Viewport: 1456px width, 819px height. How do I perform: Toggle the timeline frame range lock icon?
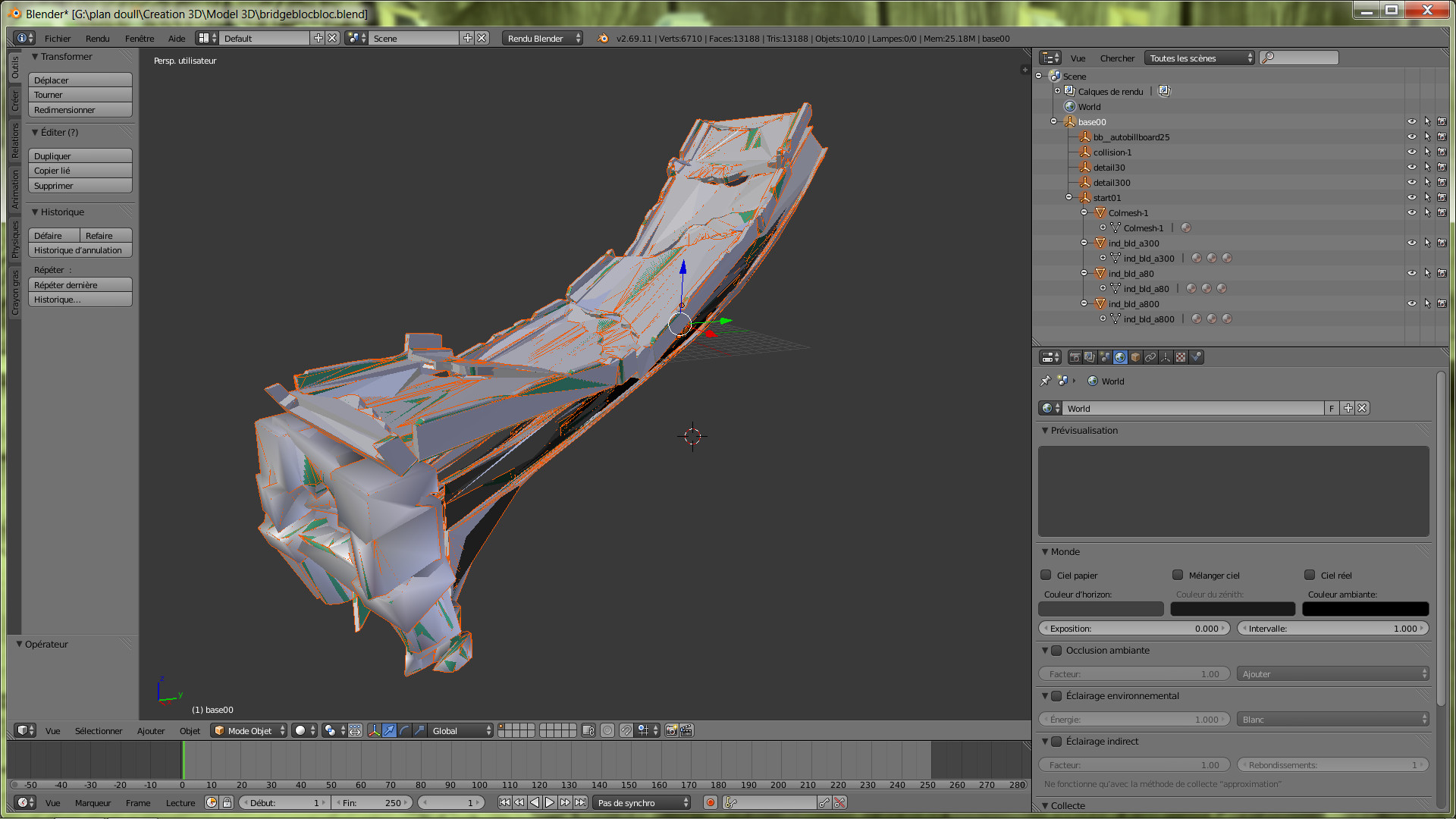coord(227,802)
